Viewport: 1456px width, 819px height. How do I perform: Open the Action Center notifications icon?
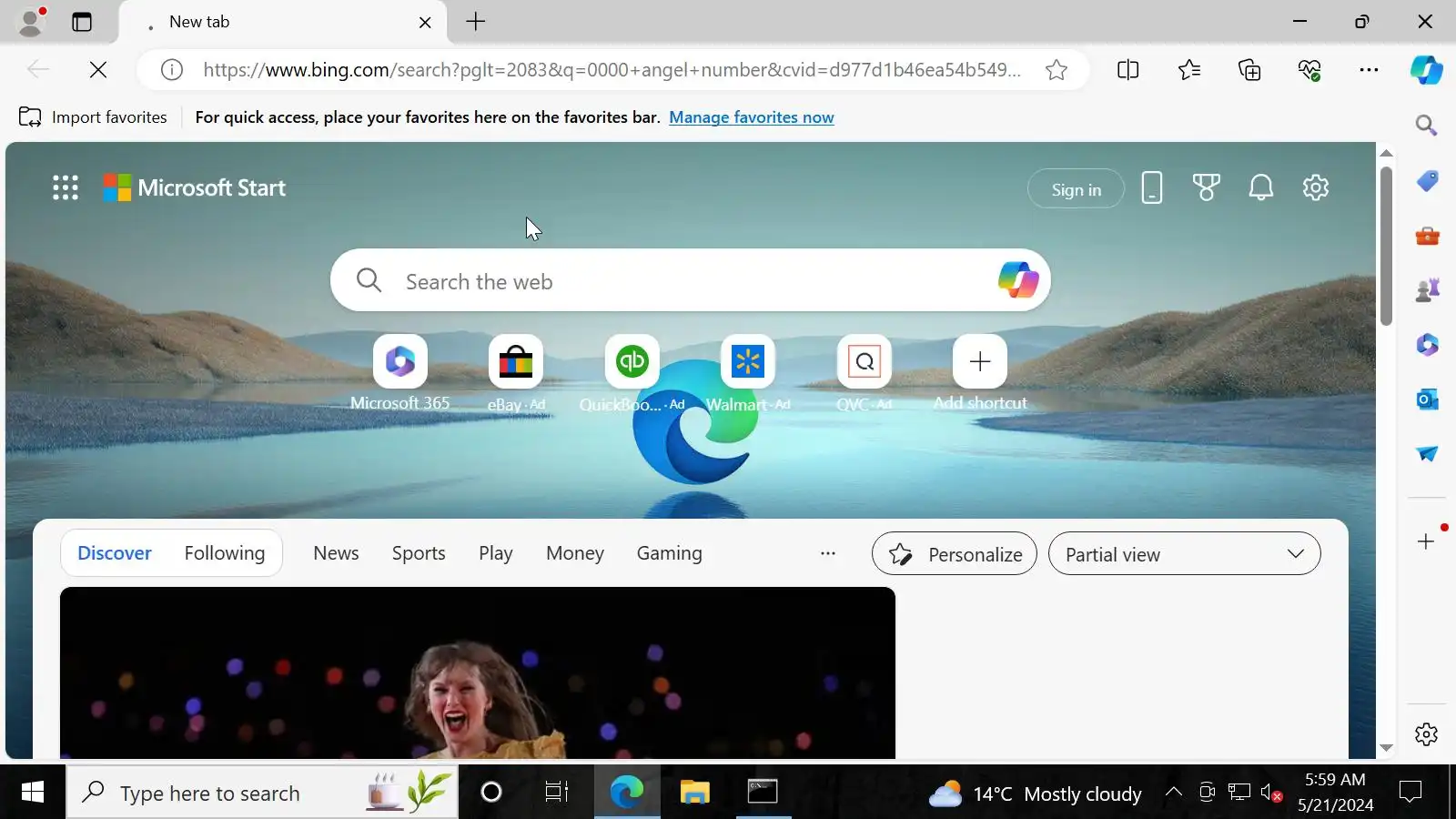pos(1410,793)
